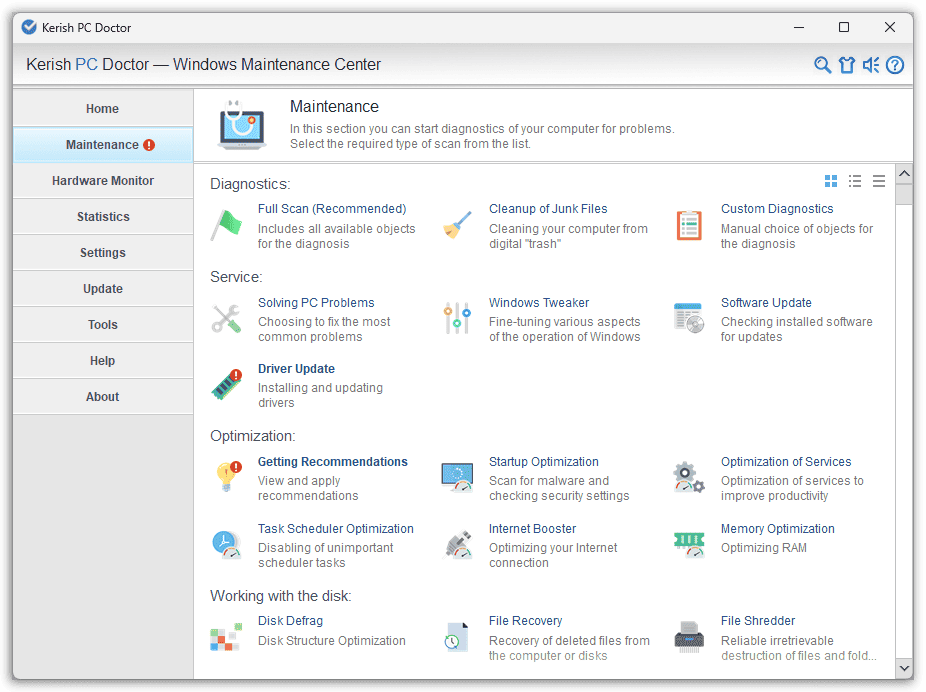Open the Settings section

click(103, 253)
